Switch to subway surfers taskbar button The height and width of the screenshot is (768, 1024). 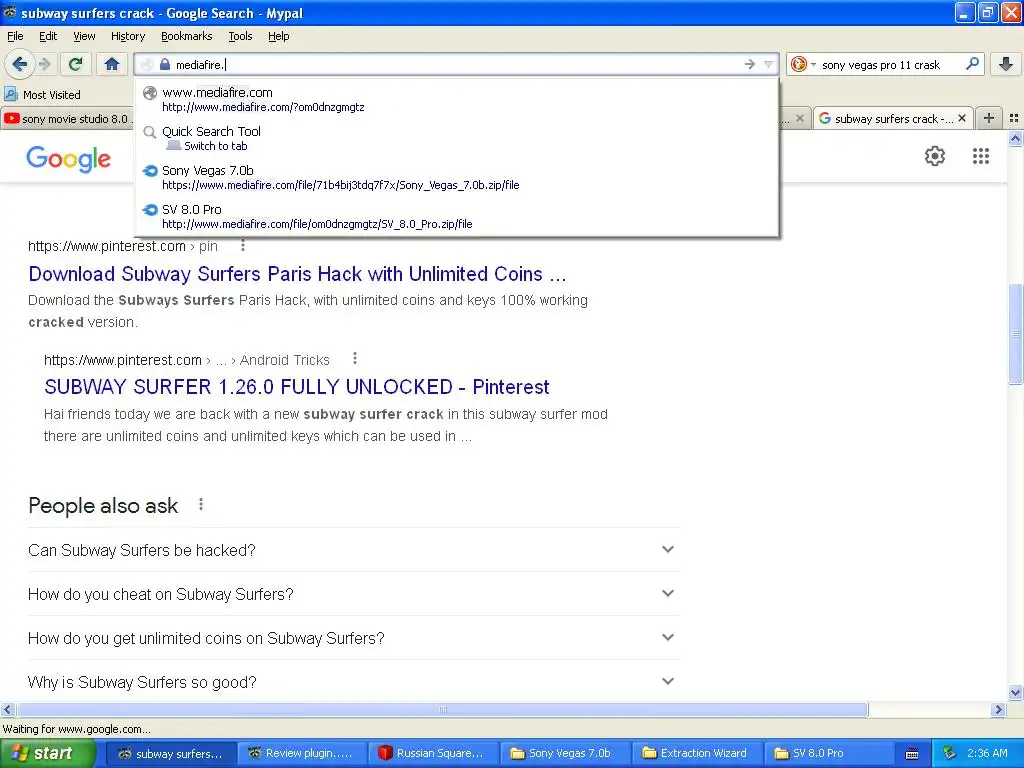click(x=170, y=753)
